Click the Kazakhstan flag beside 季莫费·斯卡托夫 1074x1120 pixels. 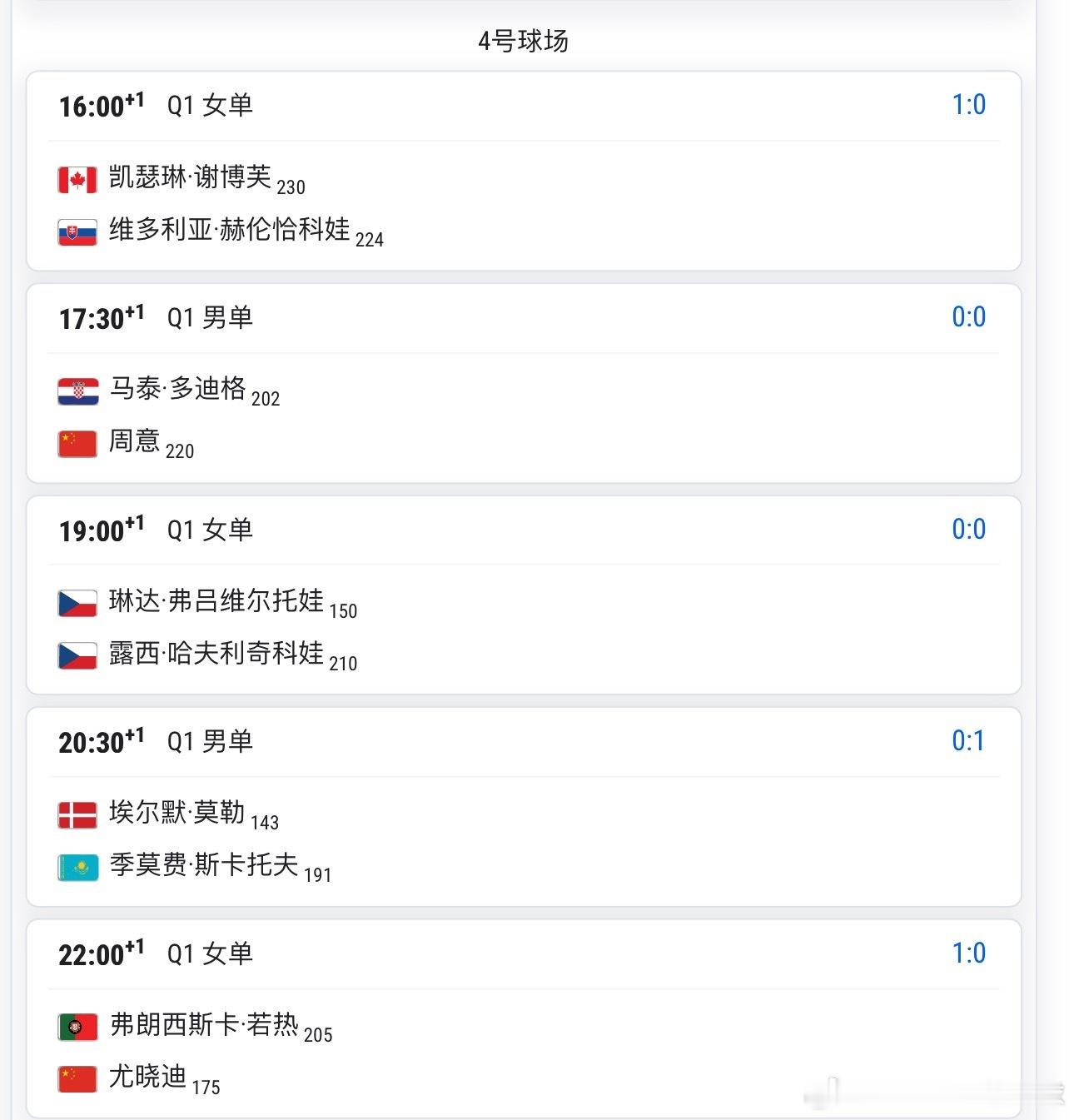tap(77, 868)
